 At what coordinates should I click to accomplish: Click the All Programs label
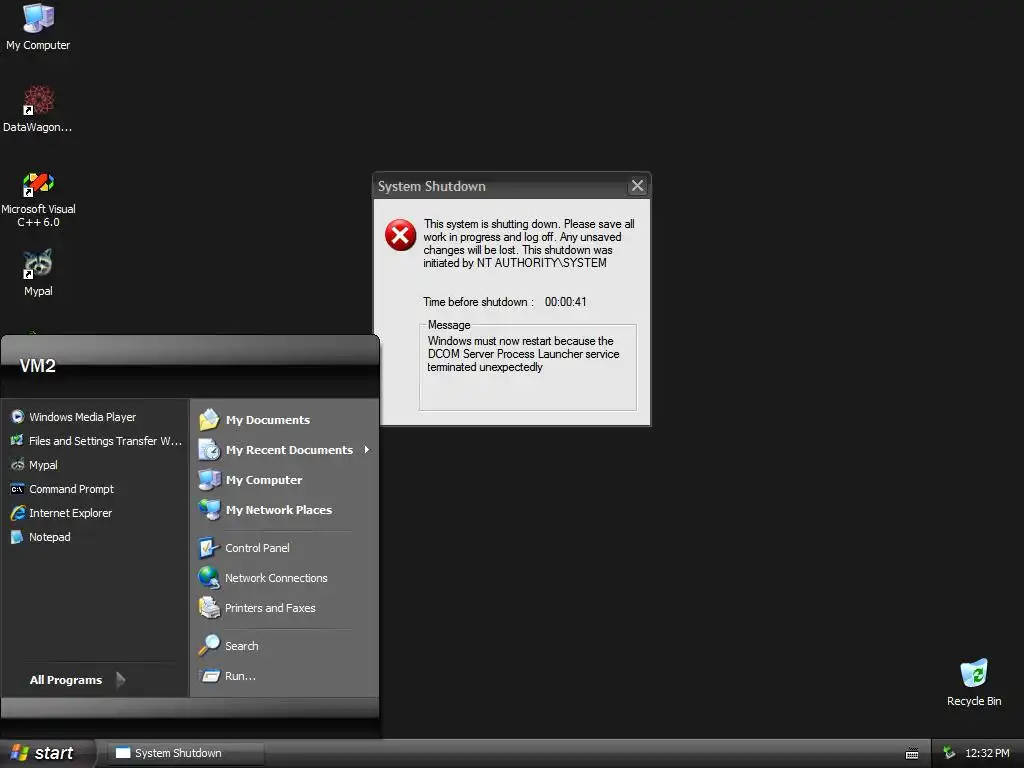66,680
